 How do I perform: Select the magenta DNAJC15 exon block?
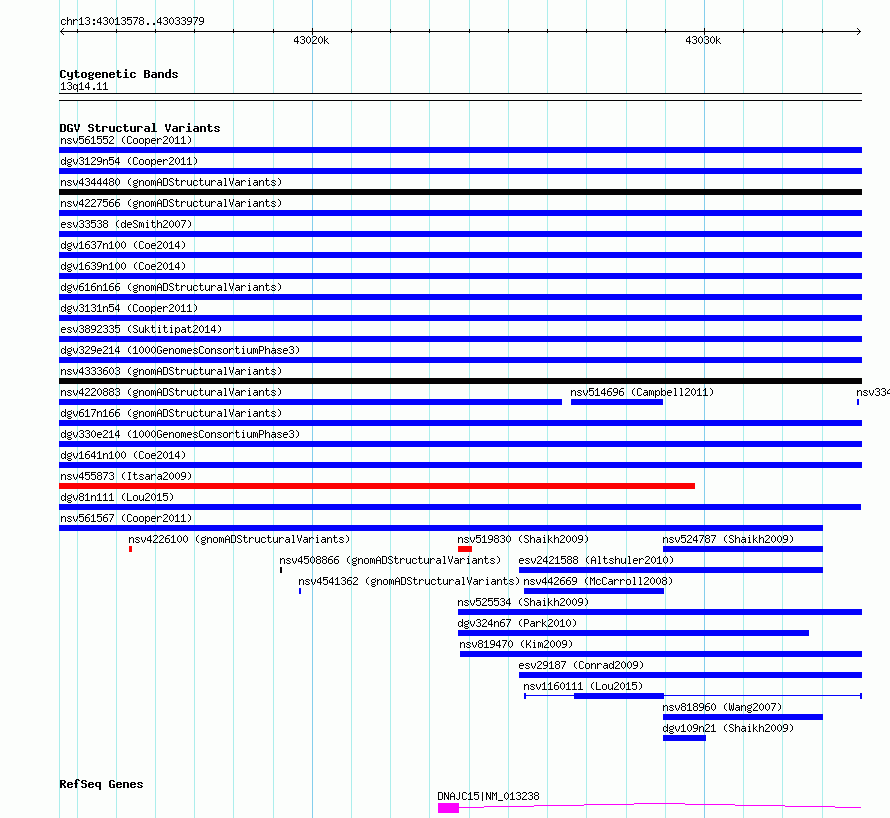(448, 808)
